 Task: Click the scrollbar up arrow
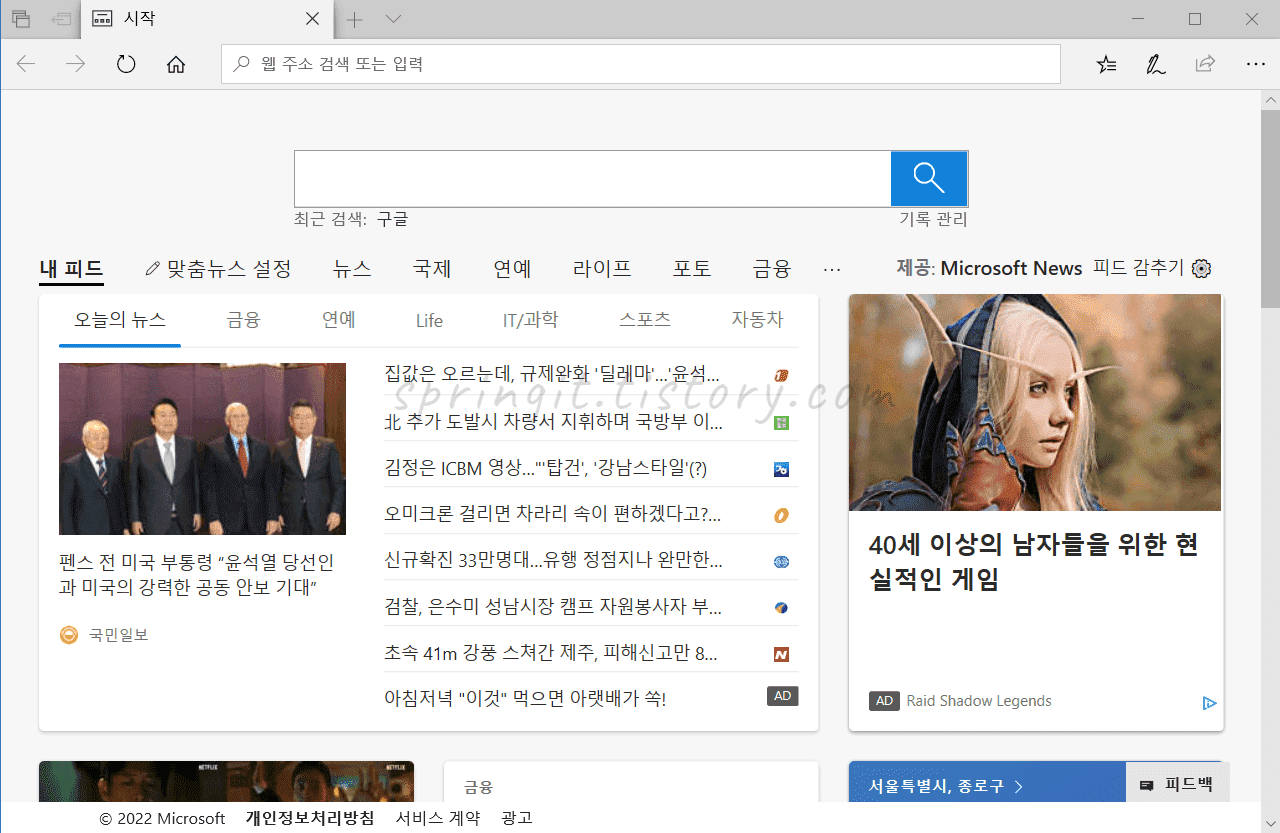coord(1270,100)
